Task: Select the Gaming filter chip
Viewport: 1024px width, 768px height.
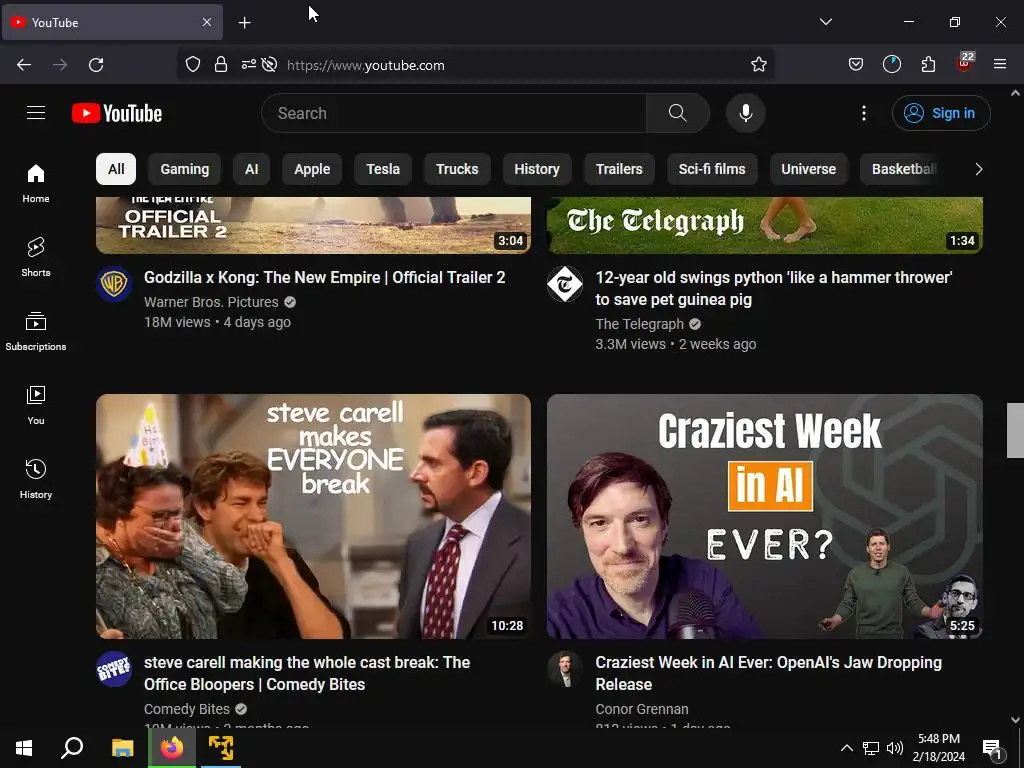Action: pos(185,169)
